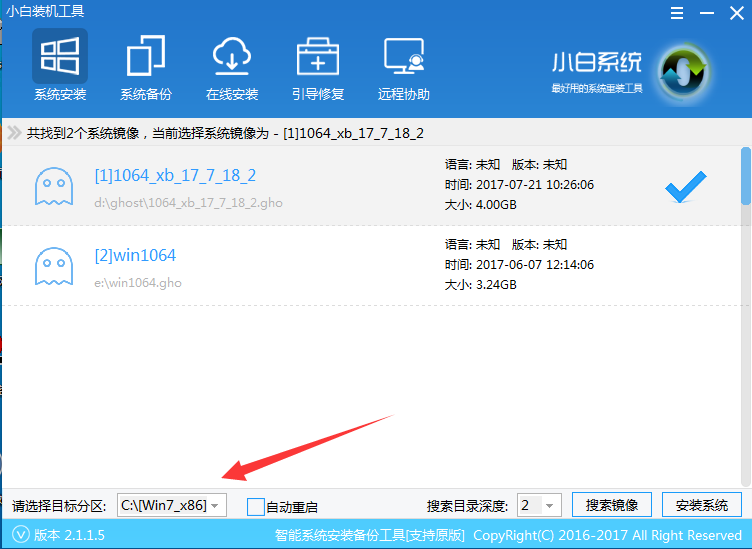Open 引导修复 toolbox icon

[x=318, y=56]
